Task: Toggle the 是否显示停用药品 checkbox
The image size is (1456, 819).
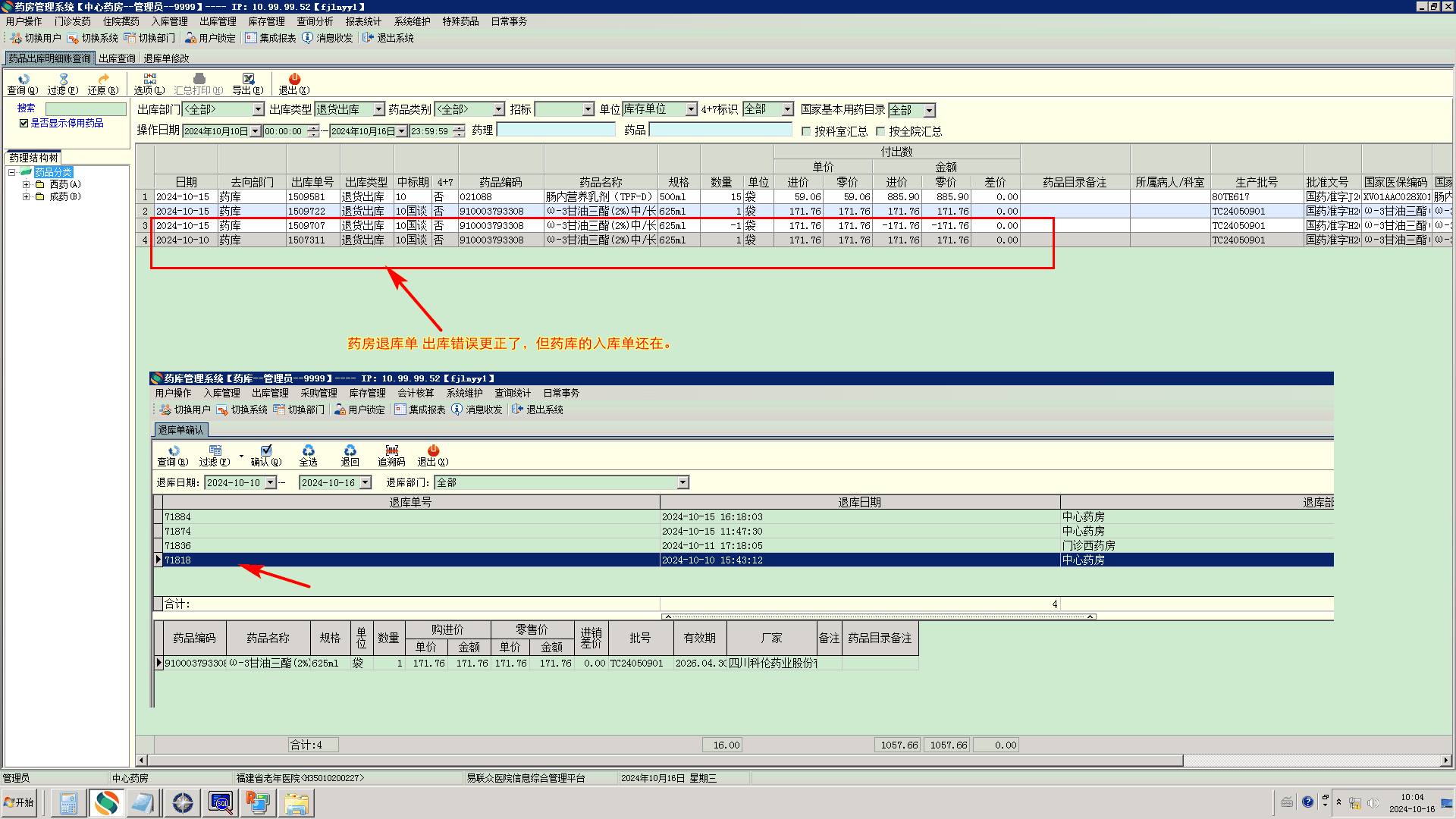Action: [x=24, y=123]
